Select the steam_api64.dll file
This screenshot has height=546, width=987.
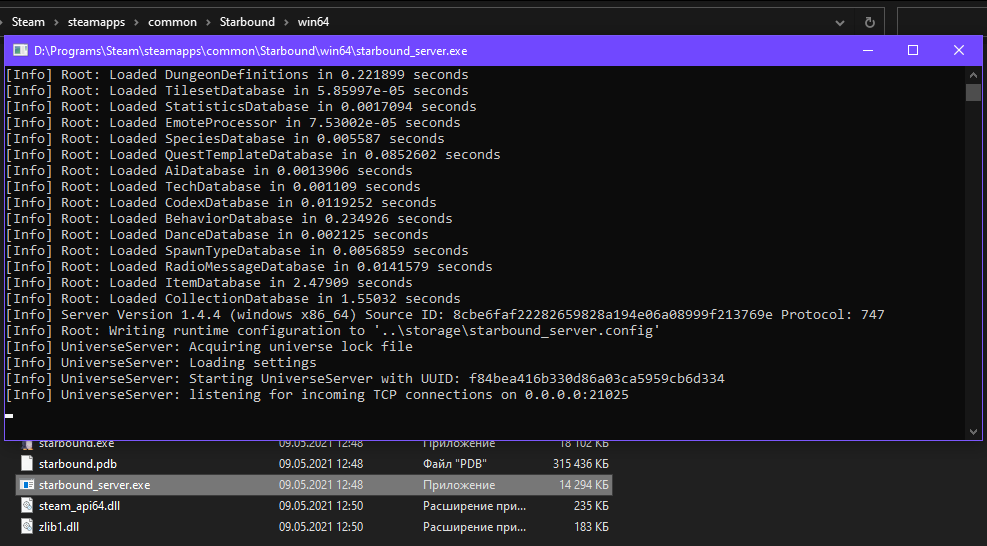[79, 506]
